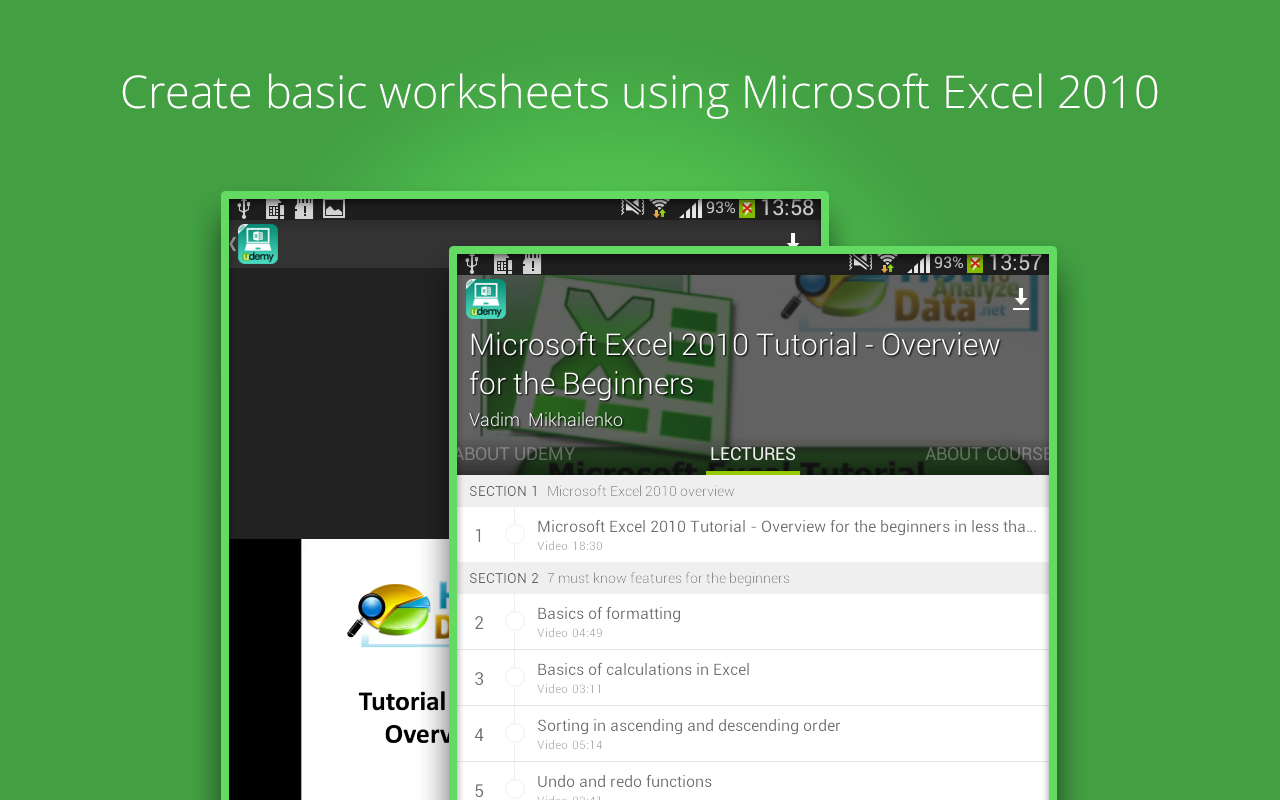Switch to the ABOUT UDEMY tab

point(516,454)
